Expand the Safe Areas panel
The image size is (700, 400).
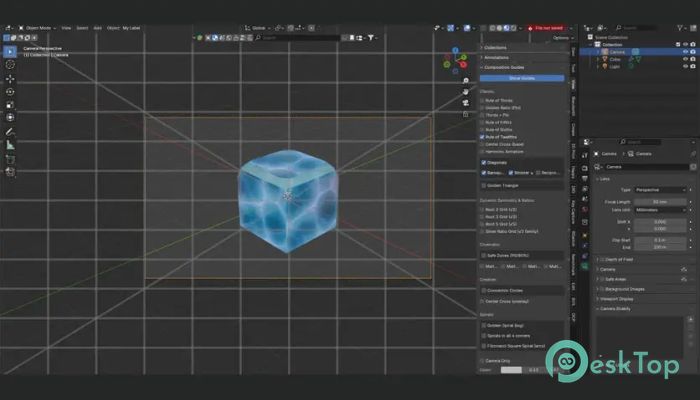[x=615, y=279]
